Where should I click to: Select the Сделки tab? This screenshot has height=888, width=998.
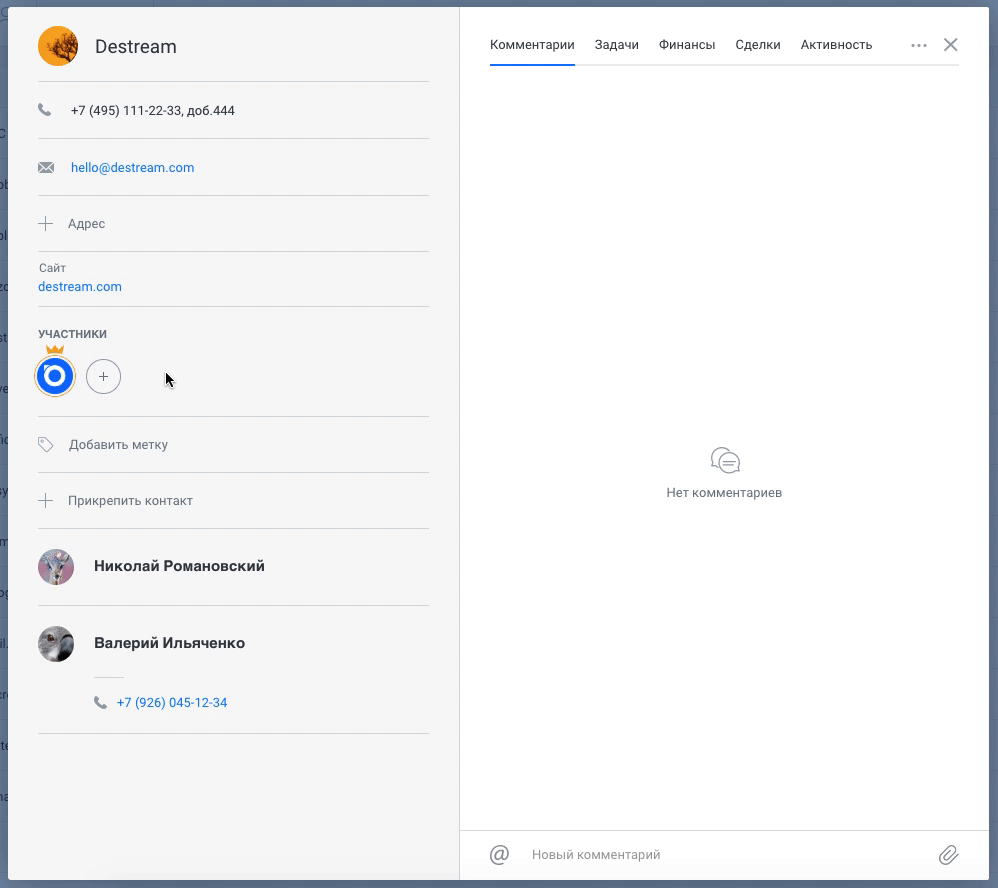(x=757, y=45)
